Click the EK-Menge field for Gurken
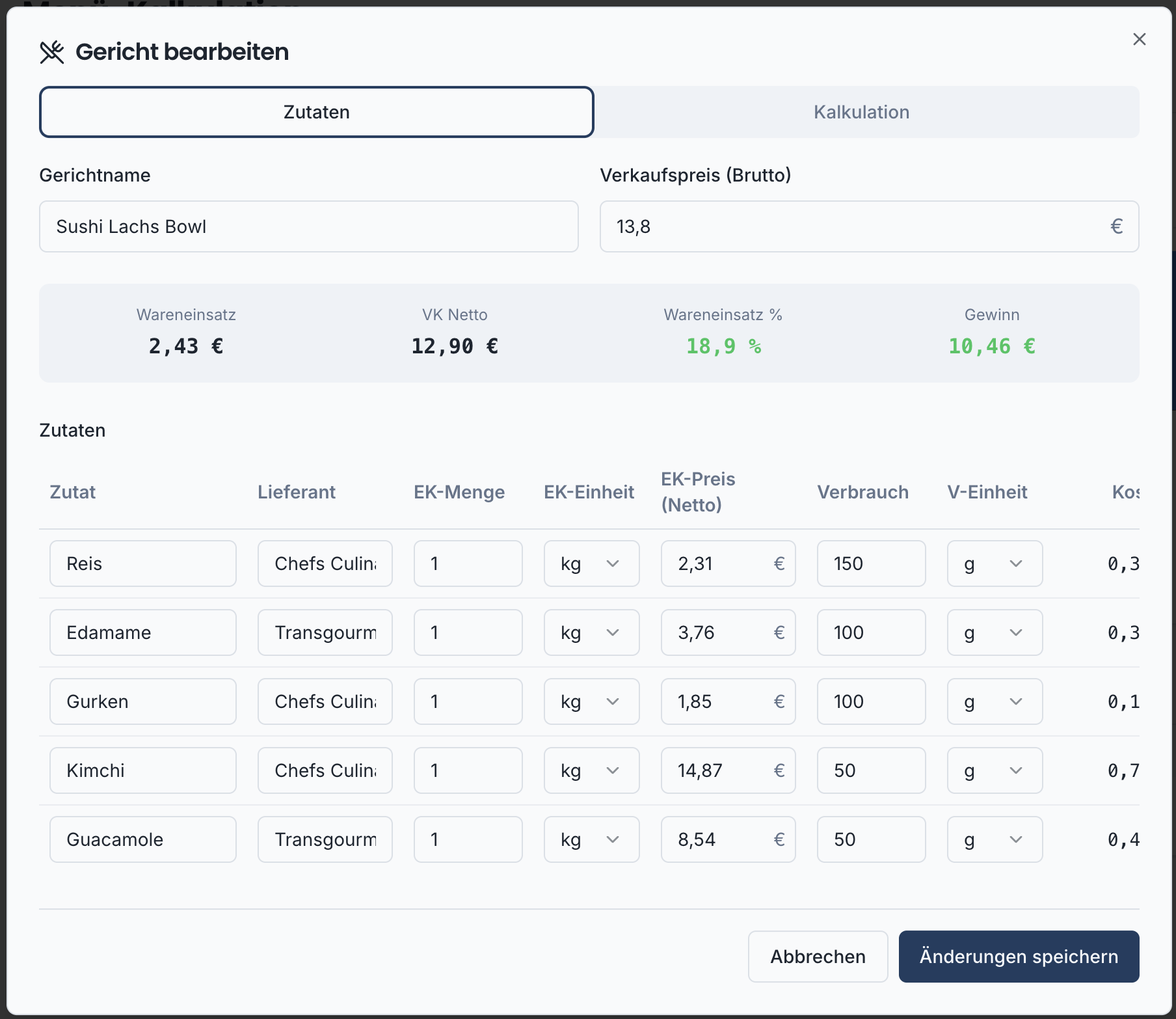1176x1019 pixels. coord(468,701)
